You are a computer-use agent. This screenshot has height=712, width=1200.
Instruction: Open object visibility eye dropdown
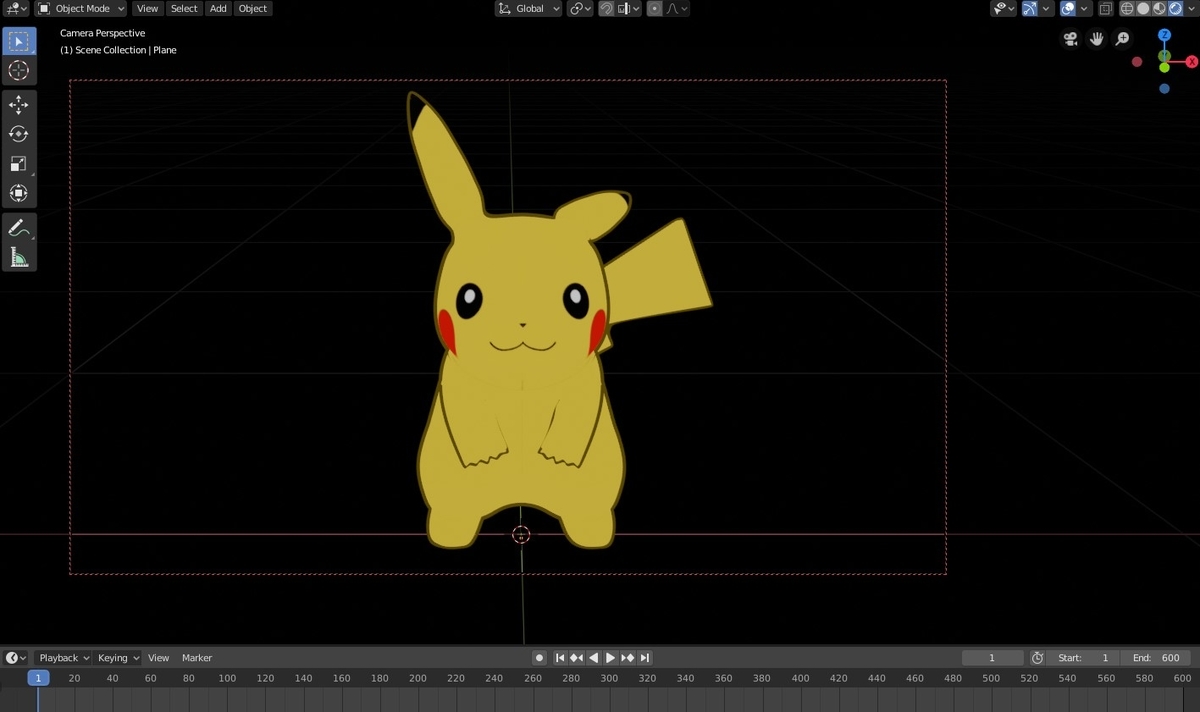tap(1003, 8)
